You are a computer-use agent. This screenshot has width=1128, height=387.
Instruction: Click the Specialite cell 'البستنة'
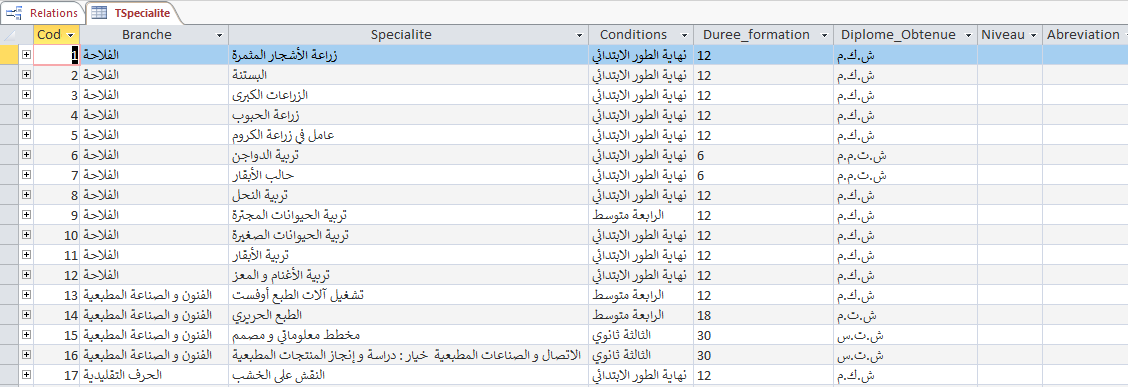point(409,75)
